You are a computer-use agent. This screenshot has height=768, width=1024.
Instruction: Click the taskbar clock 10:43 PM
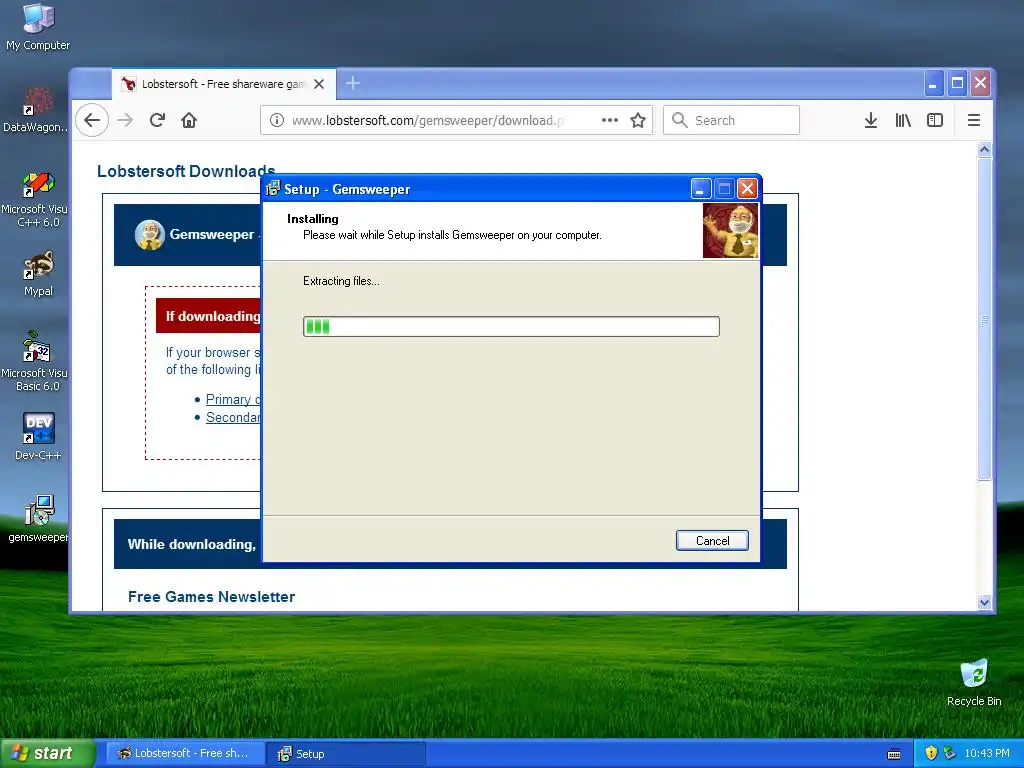coord(987,754)
